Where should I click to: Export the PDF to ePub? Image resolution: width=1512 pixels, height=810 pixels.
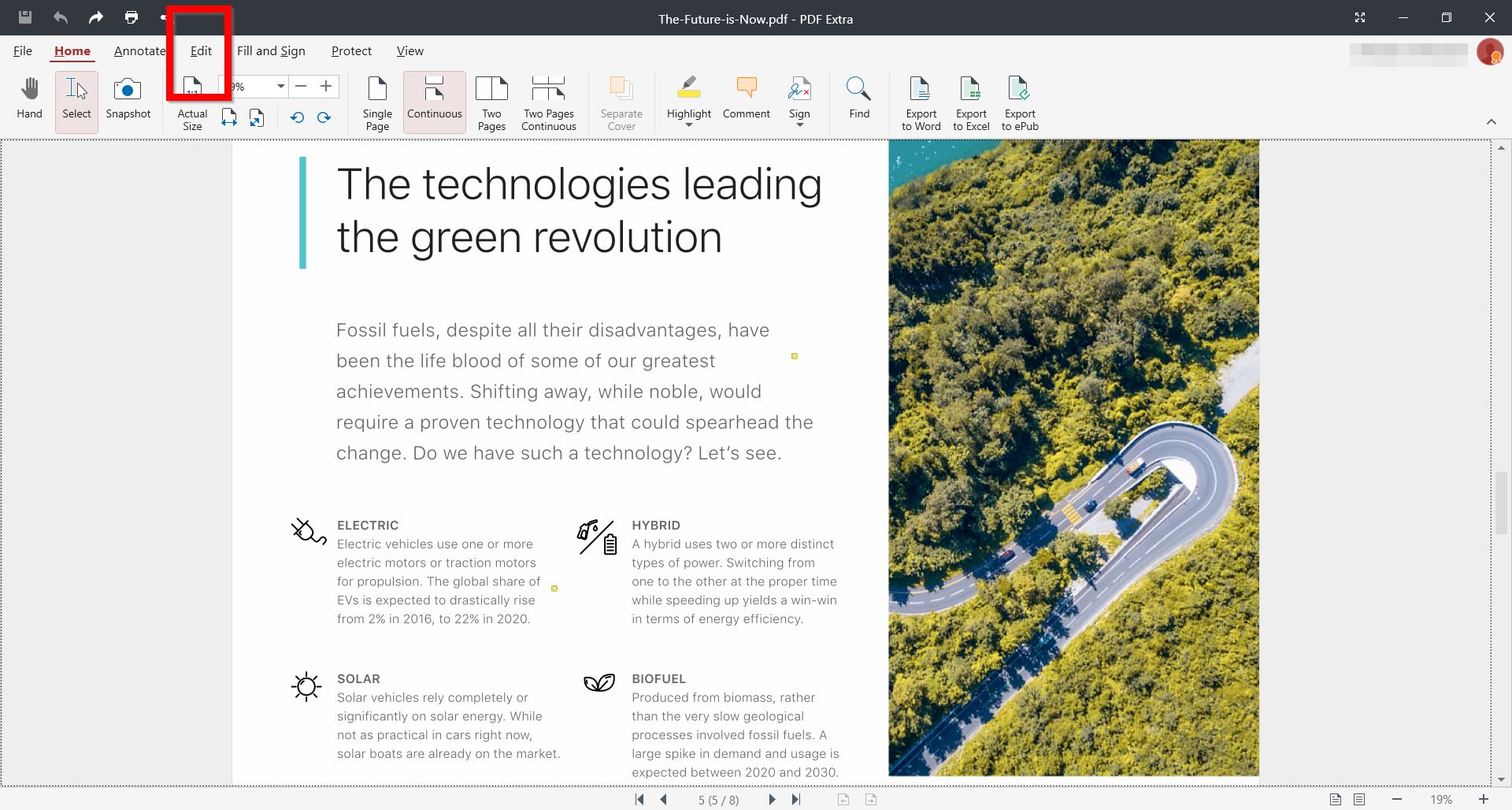[1019, 102]
